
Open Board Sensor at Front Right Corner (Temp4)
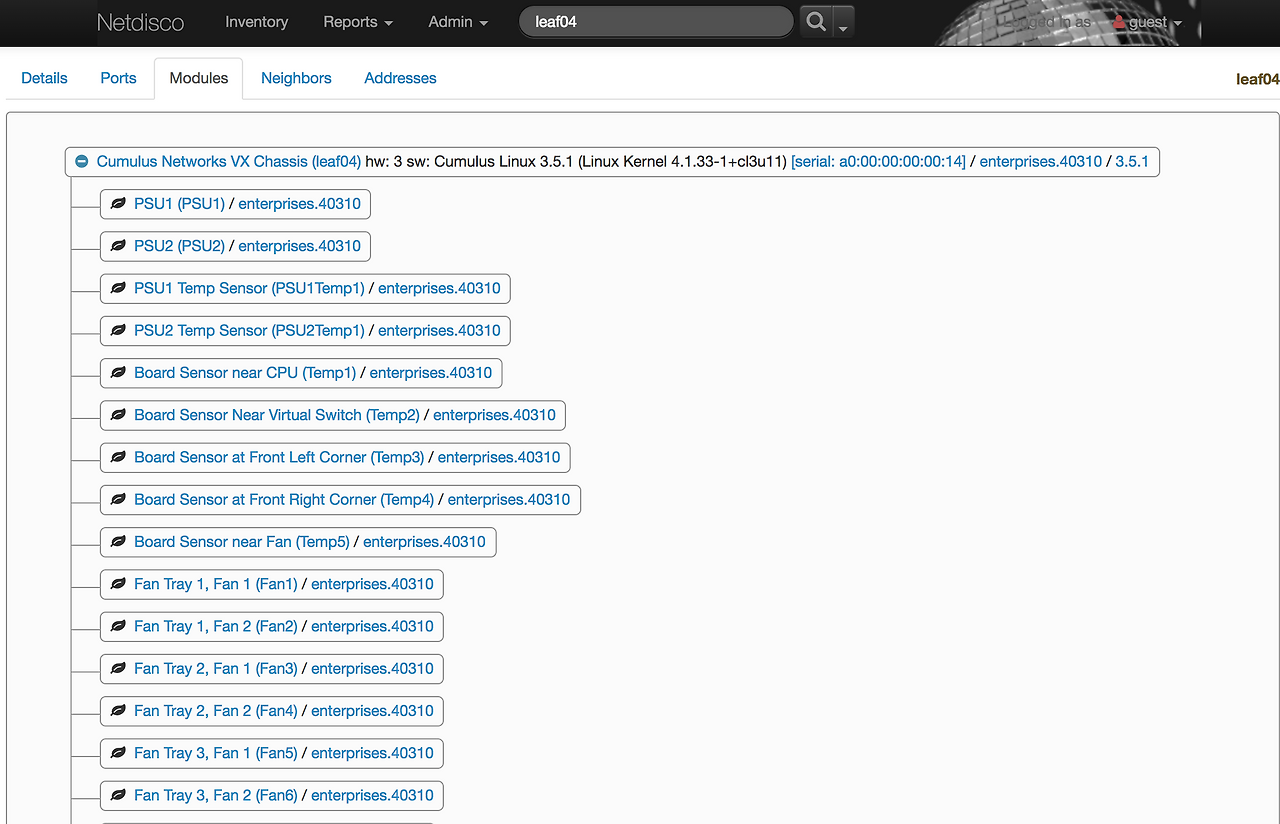(284, 499)
